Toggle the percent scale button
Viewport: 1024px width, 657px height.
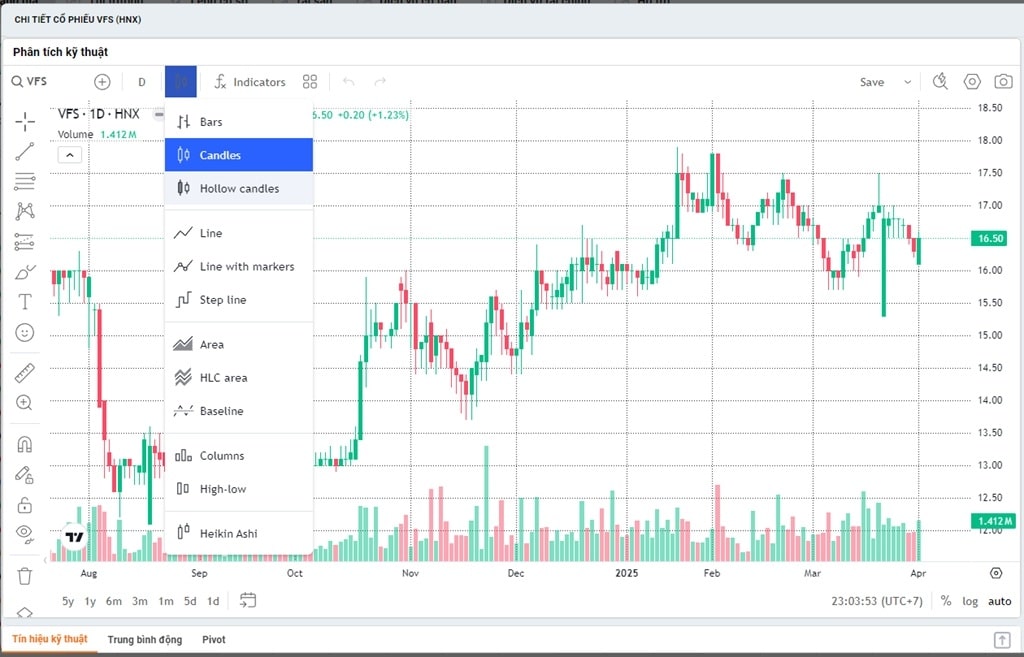pos(946,601)
